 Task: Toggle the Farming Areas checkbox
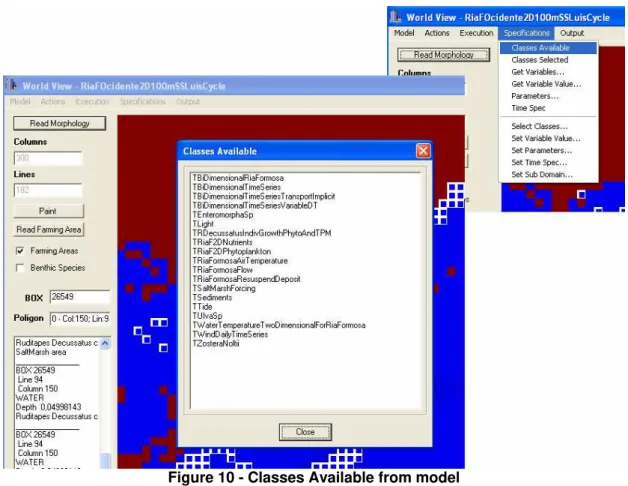(x=20, y=251)
